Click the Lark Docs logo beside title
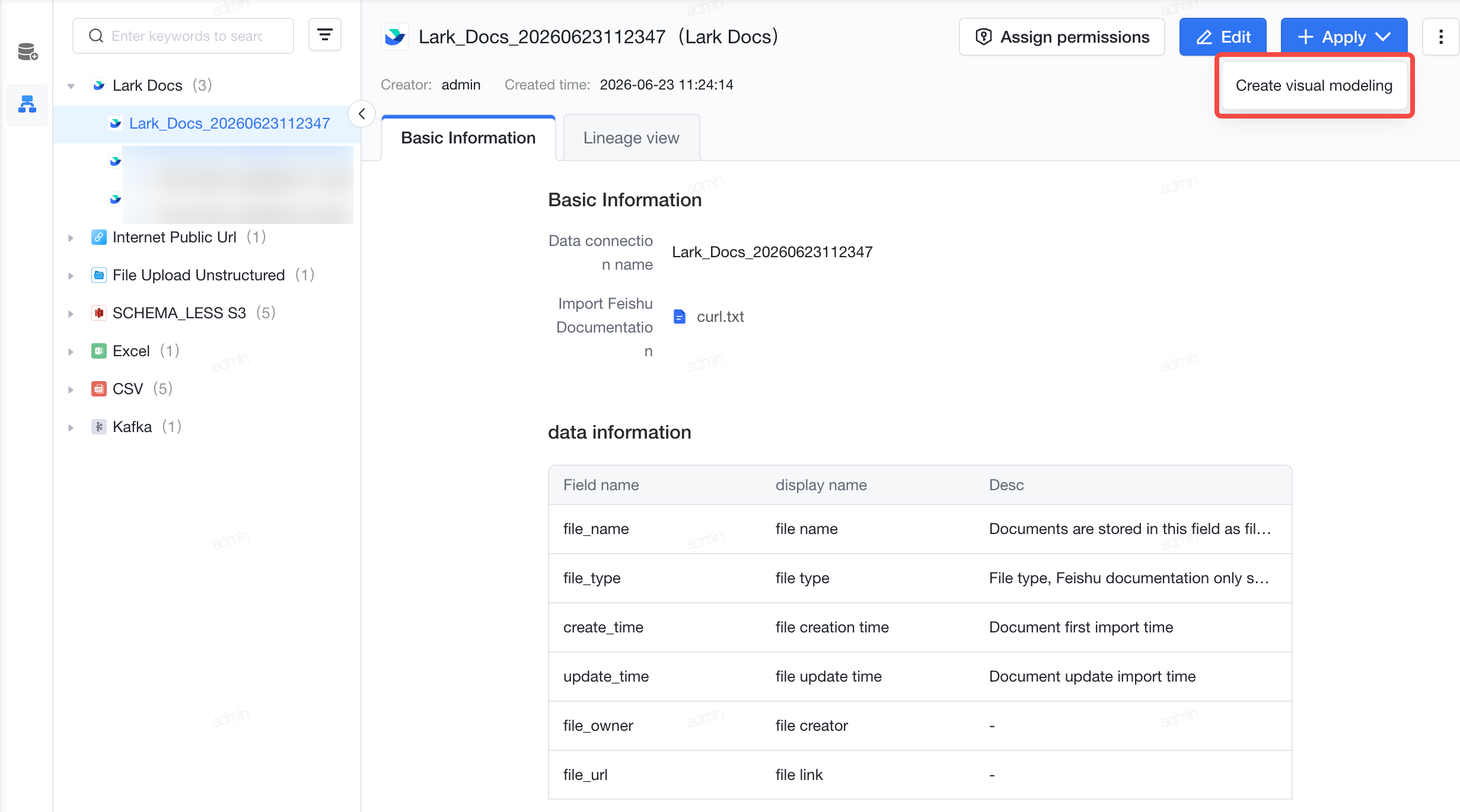Image resolution: width=1460 pixels, height=812 pixels. 395,37
